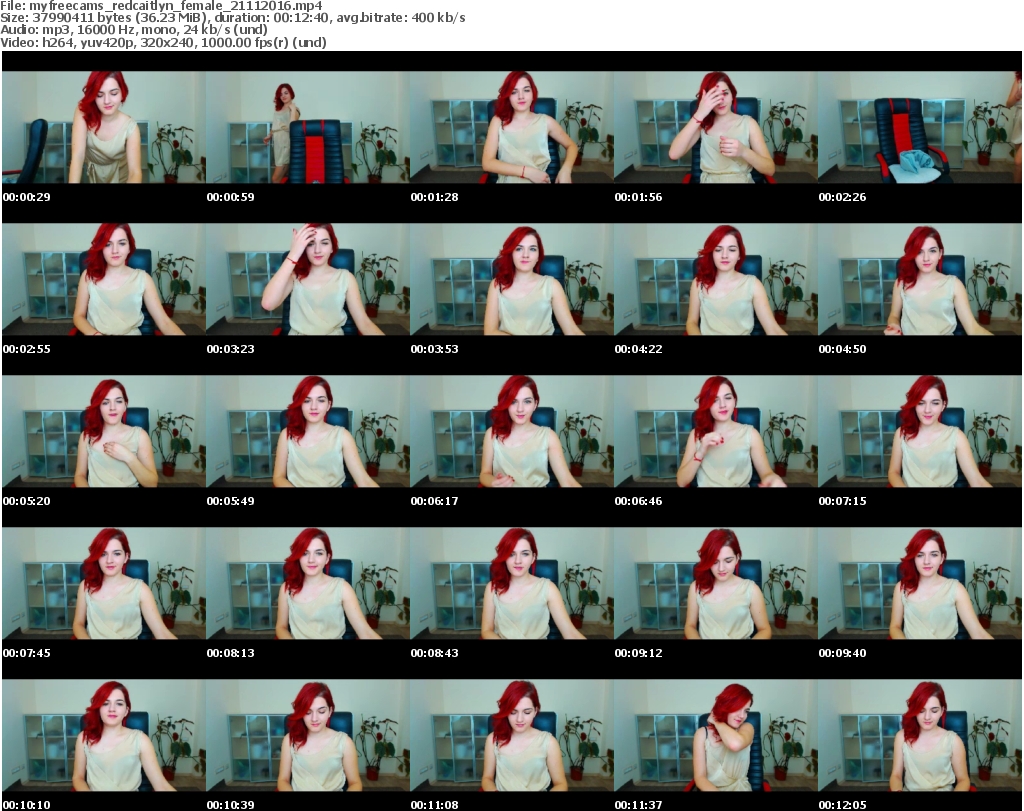Click the 00:00:29 timestamp label
This screenshot has width=1024, height=811.
[27, 197]
